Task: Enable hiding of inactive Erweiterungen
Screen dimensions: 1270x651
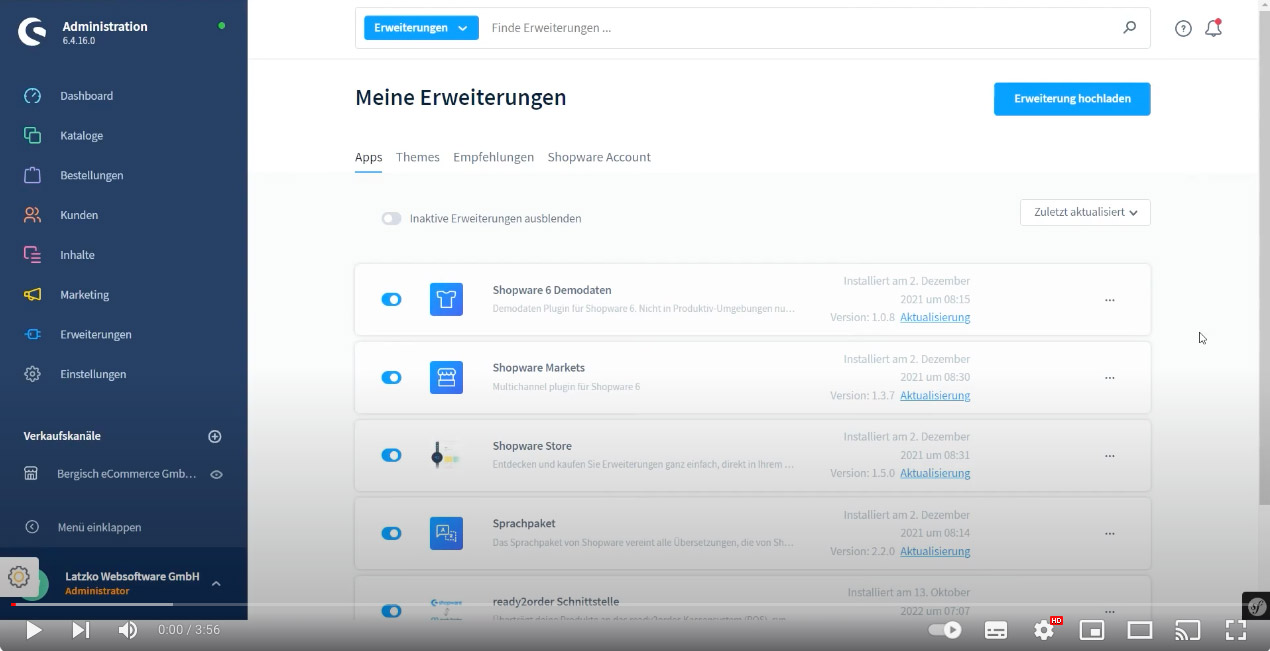Action: (x=391, y=218)
